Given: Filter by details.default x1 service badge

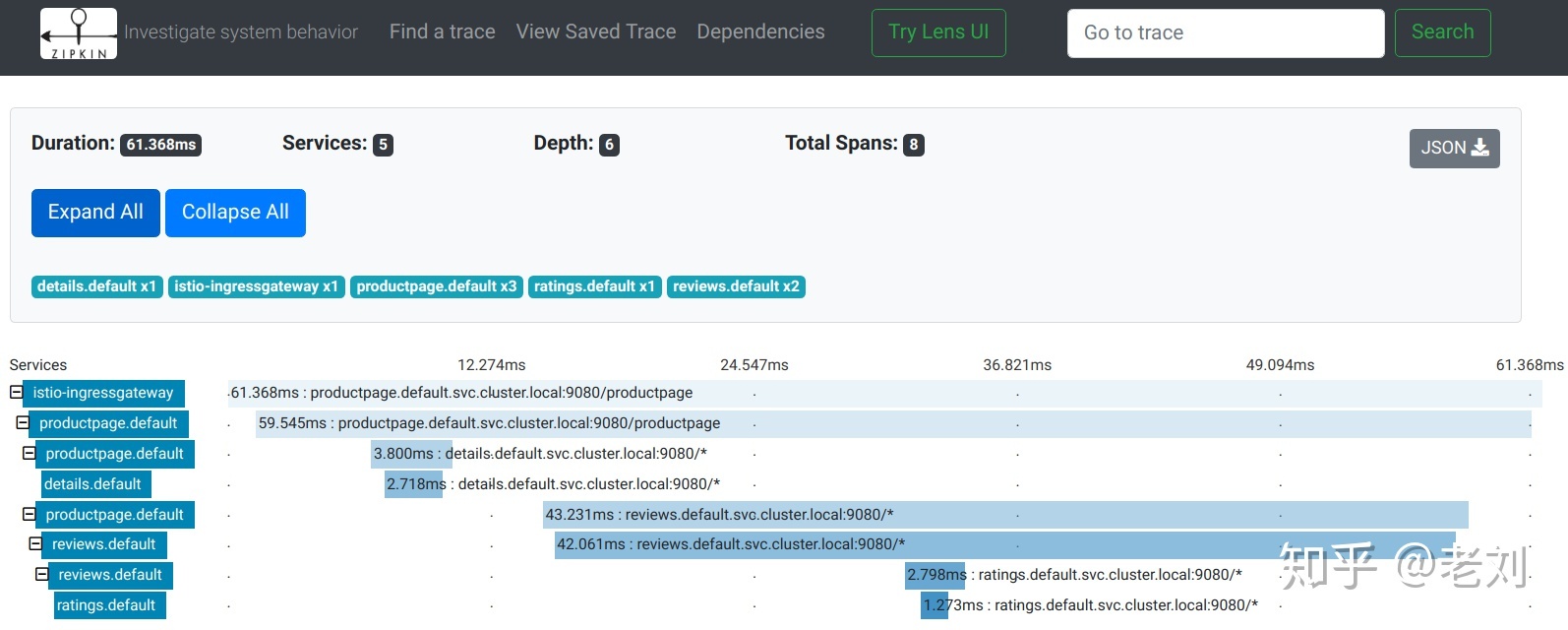Looking at the screenshot, I should tap(96, 286).
